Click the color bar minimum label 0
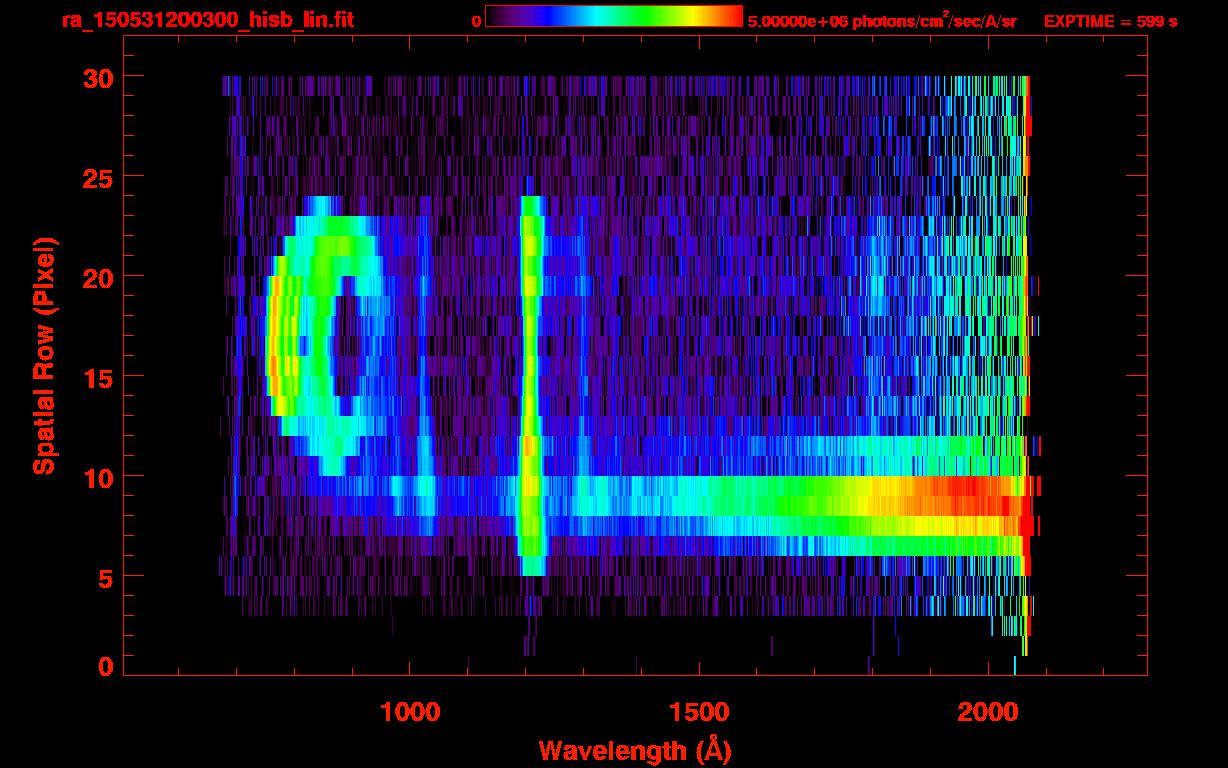Viewport: 1228px width, 768px height. click(476, 21)
